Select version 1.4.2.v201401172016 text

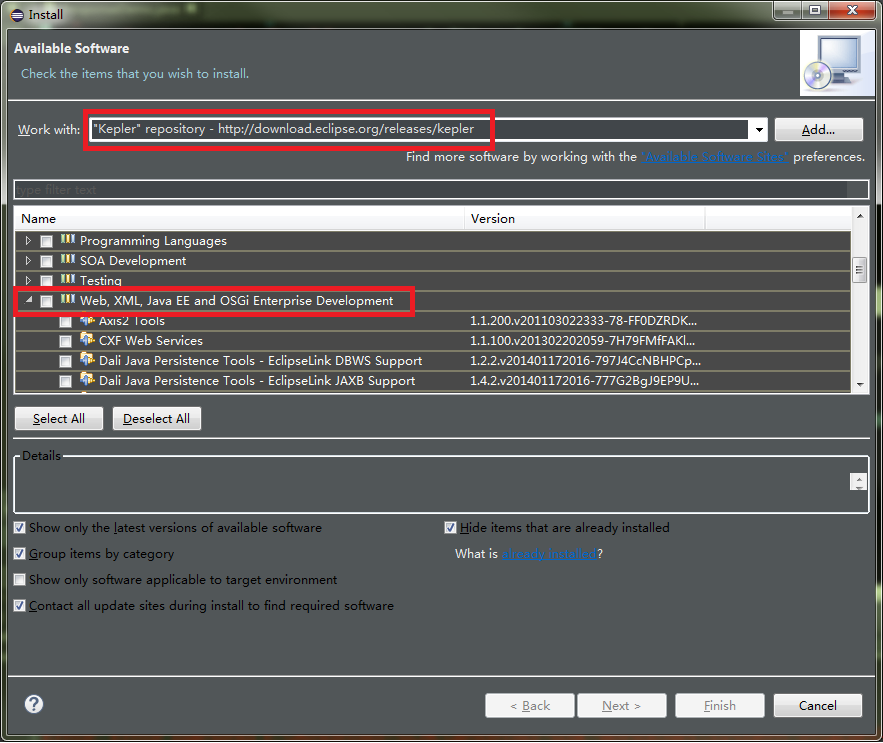click(x=585, y=381)
